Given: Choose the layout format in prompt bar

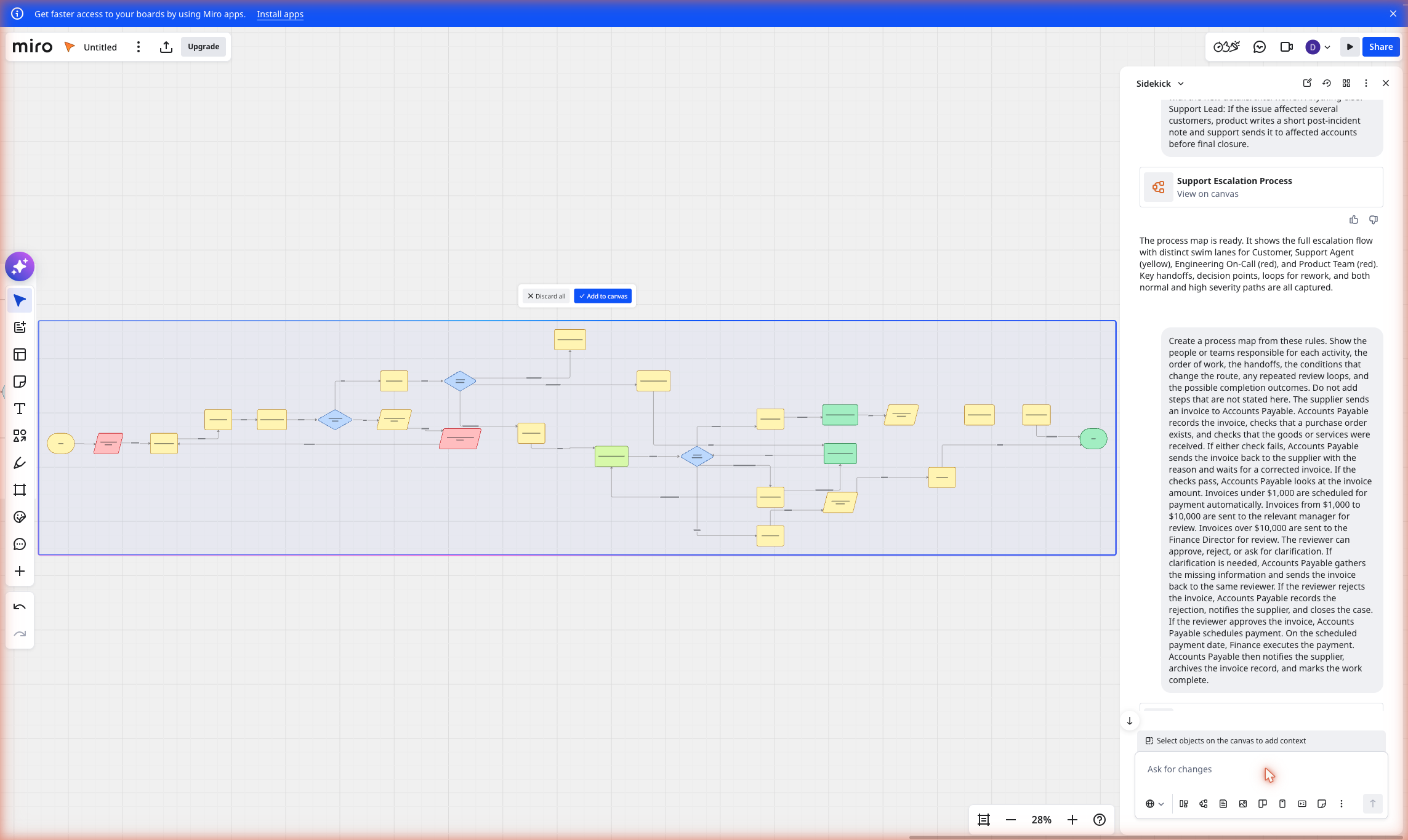Looking at the screenshot, I should tap(1184, 804).
